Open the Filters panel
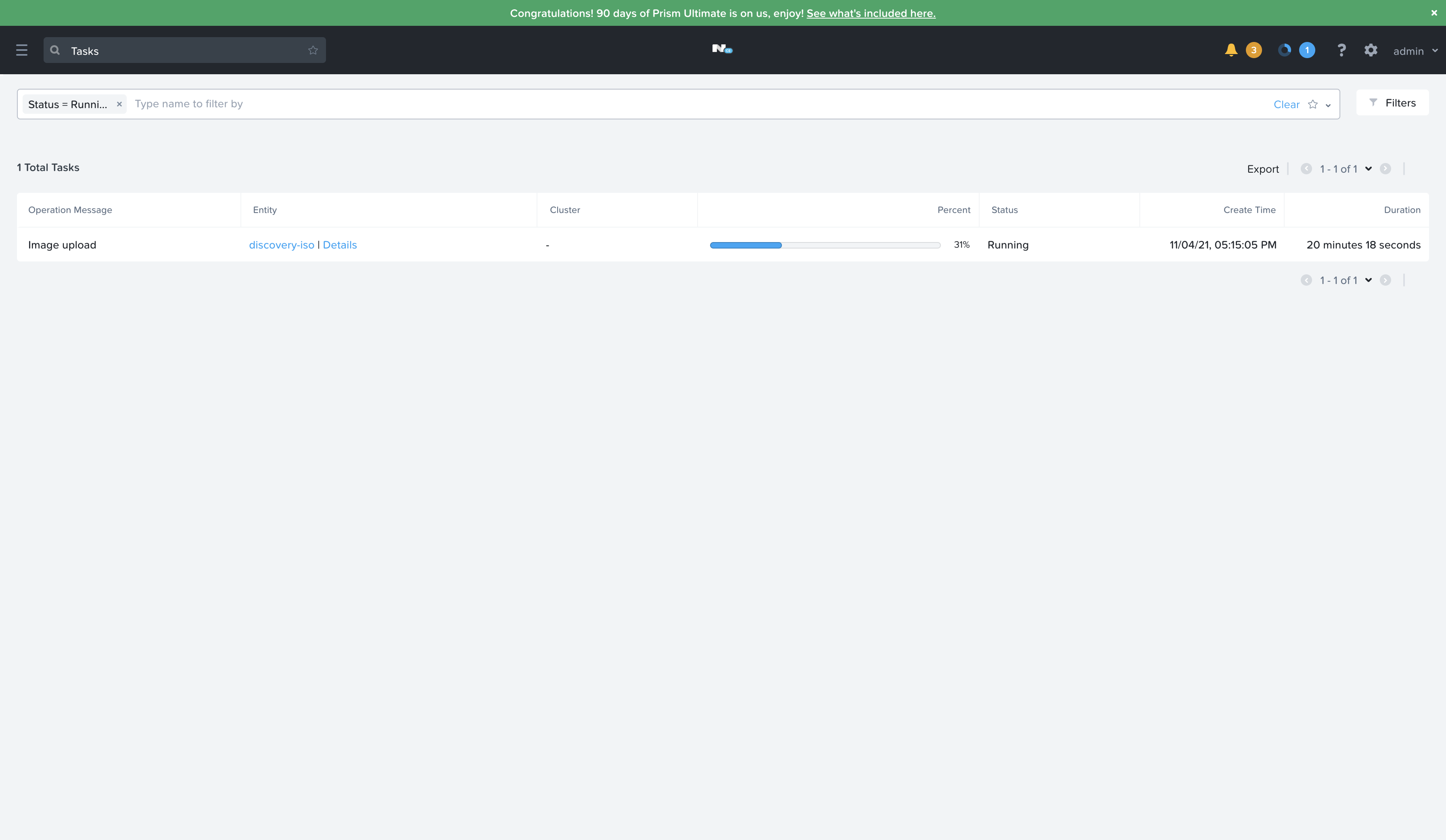Screen dimensions: 1446x840 [x=1393, y=103]
